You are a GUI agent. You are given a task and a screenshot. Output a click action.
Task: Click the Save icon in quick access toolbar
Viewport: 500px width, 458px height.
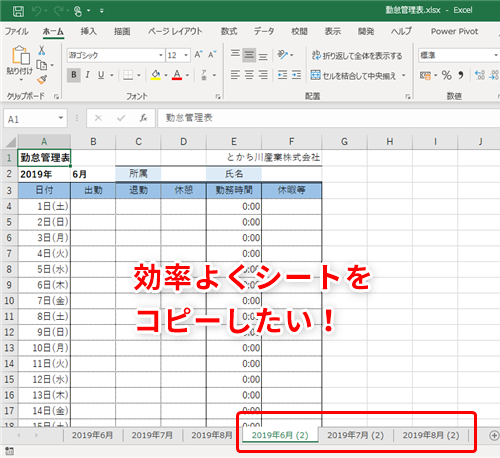[x=18, y=11]
